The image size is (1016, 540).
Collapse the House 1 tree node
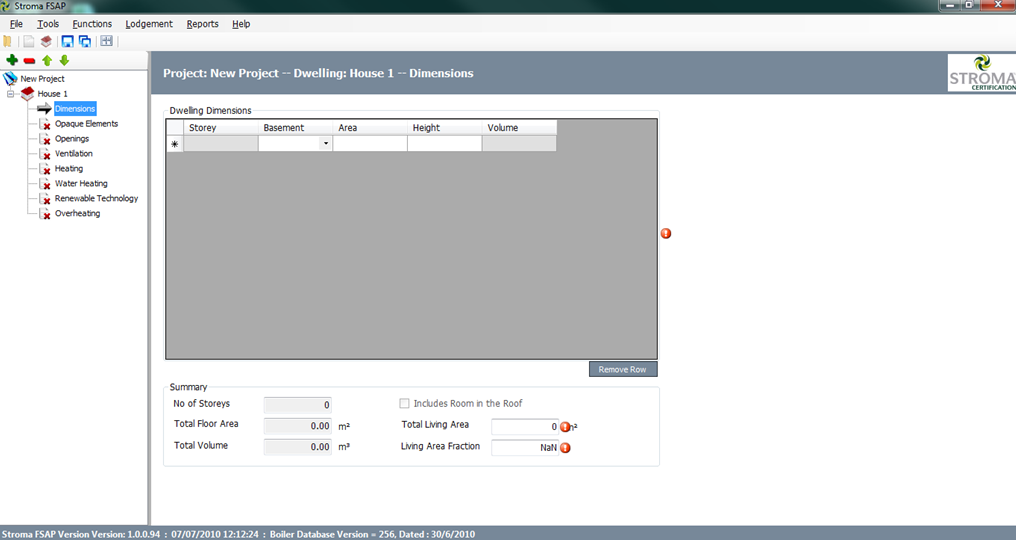coord(10,94)
